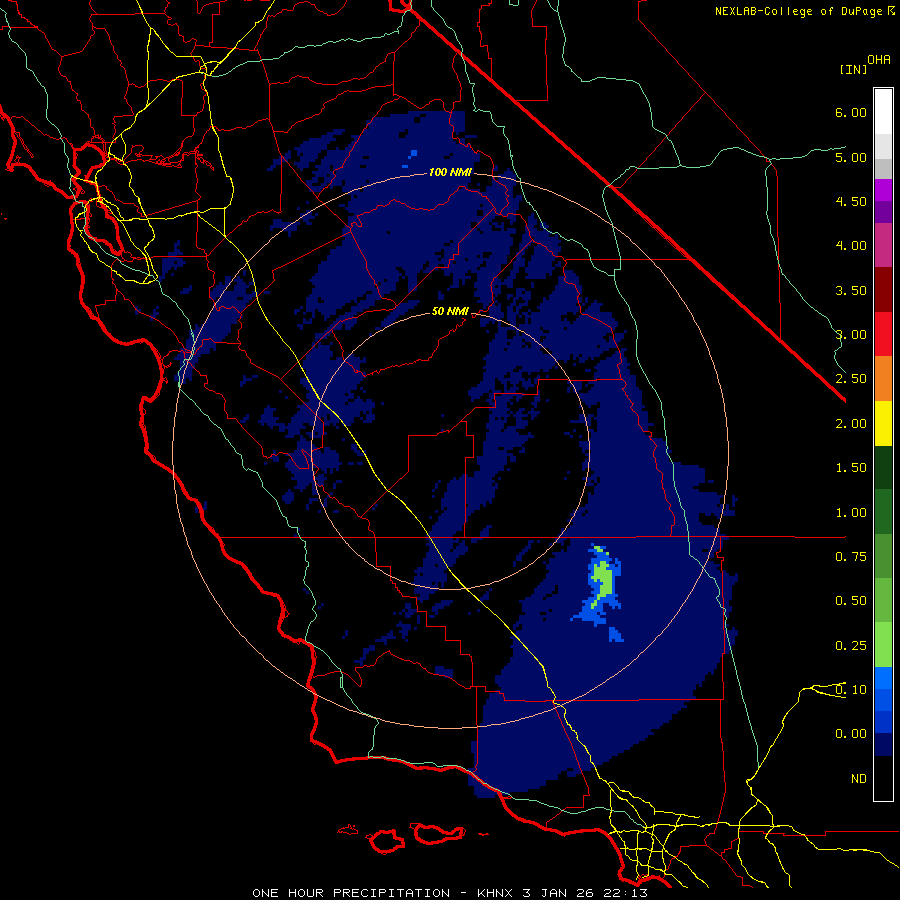Image resolution: width=900 pixels, height=900 pixels.
Task: Click the 2.00 legend value
Action: click(x=851, y=424)
